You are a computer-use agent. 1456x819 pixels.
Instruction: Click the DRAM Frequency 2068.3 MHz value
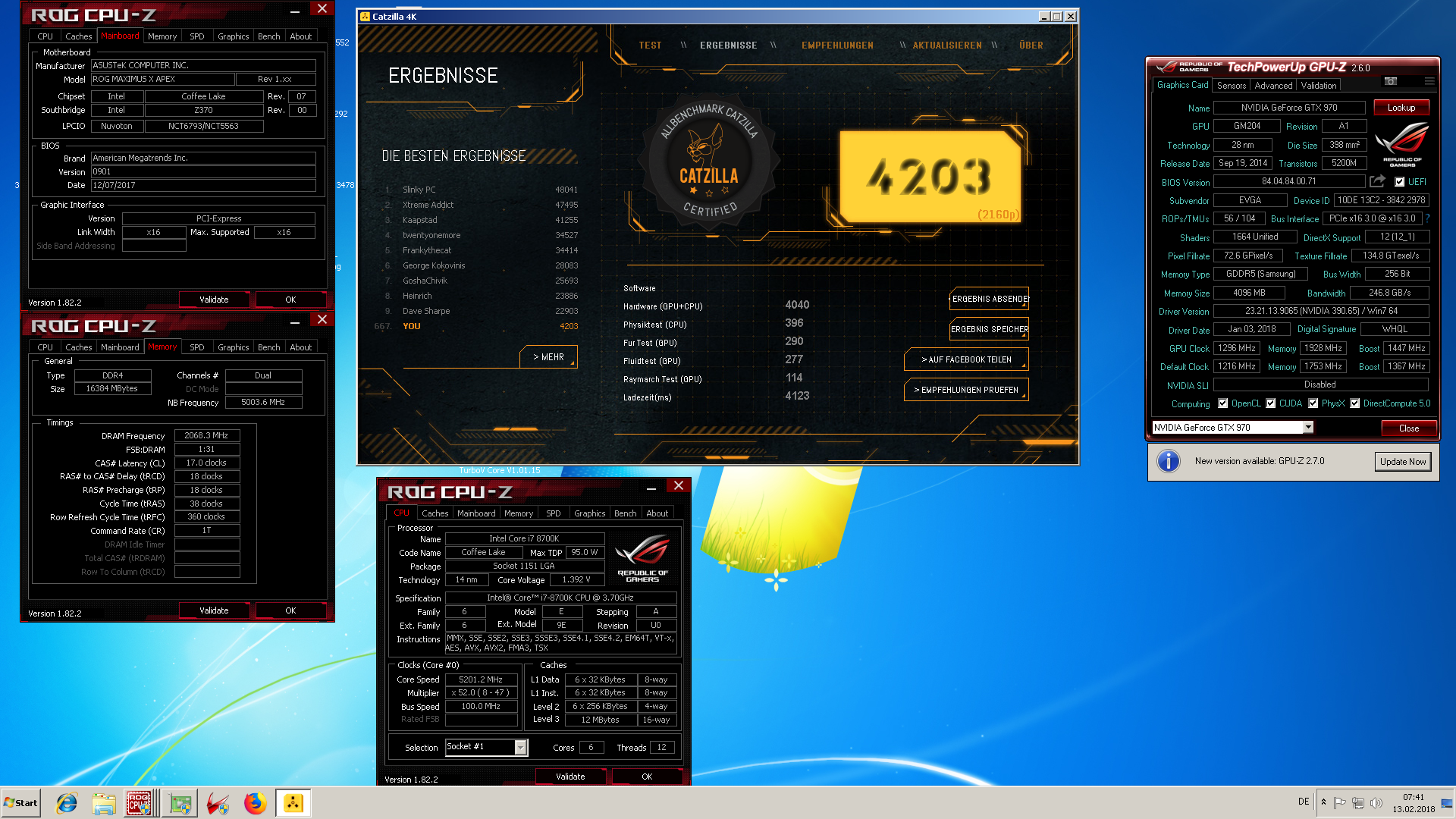coord(207,435)
